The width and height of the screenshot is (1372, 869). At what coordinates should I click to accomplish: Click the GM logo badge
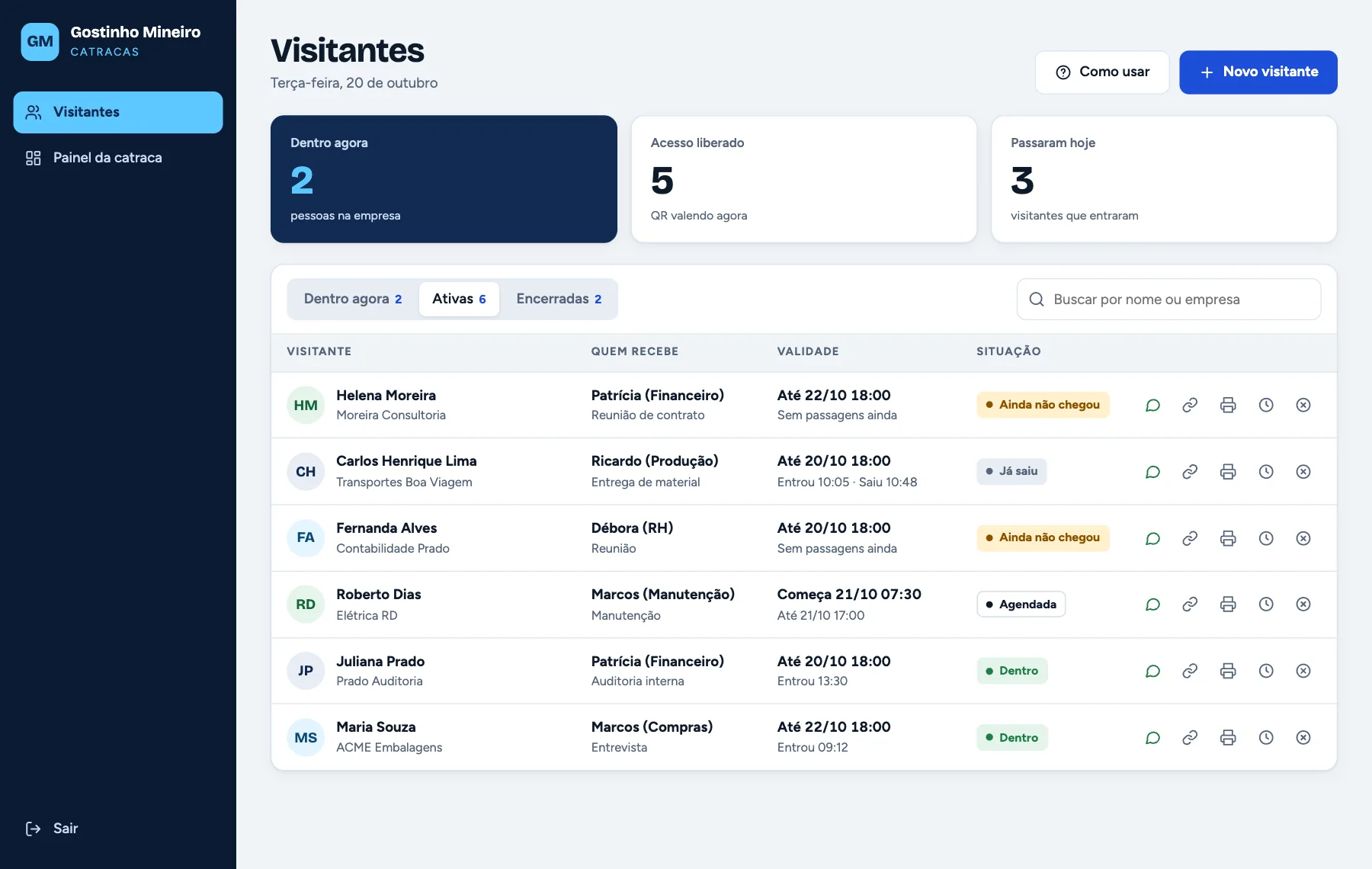click(40, 42)
